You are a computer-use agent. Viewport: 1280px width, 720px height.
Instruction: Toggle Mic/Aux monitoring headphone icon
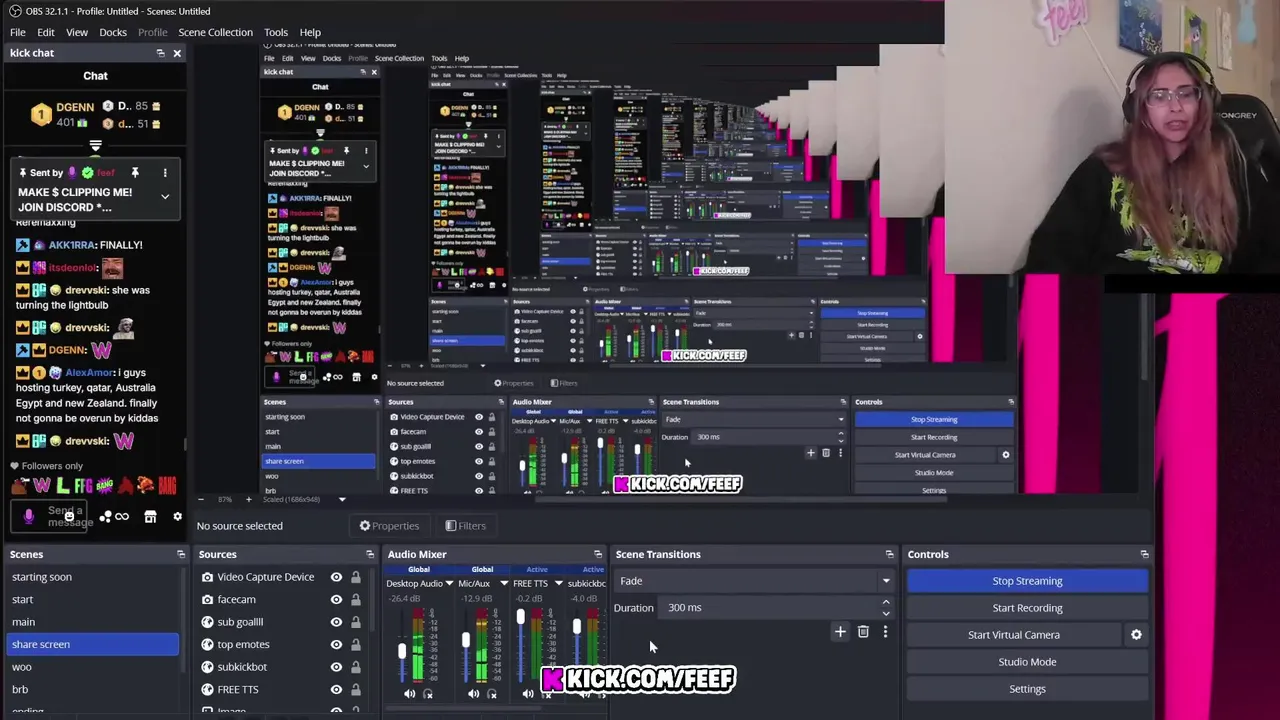[x=491, y=694]
